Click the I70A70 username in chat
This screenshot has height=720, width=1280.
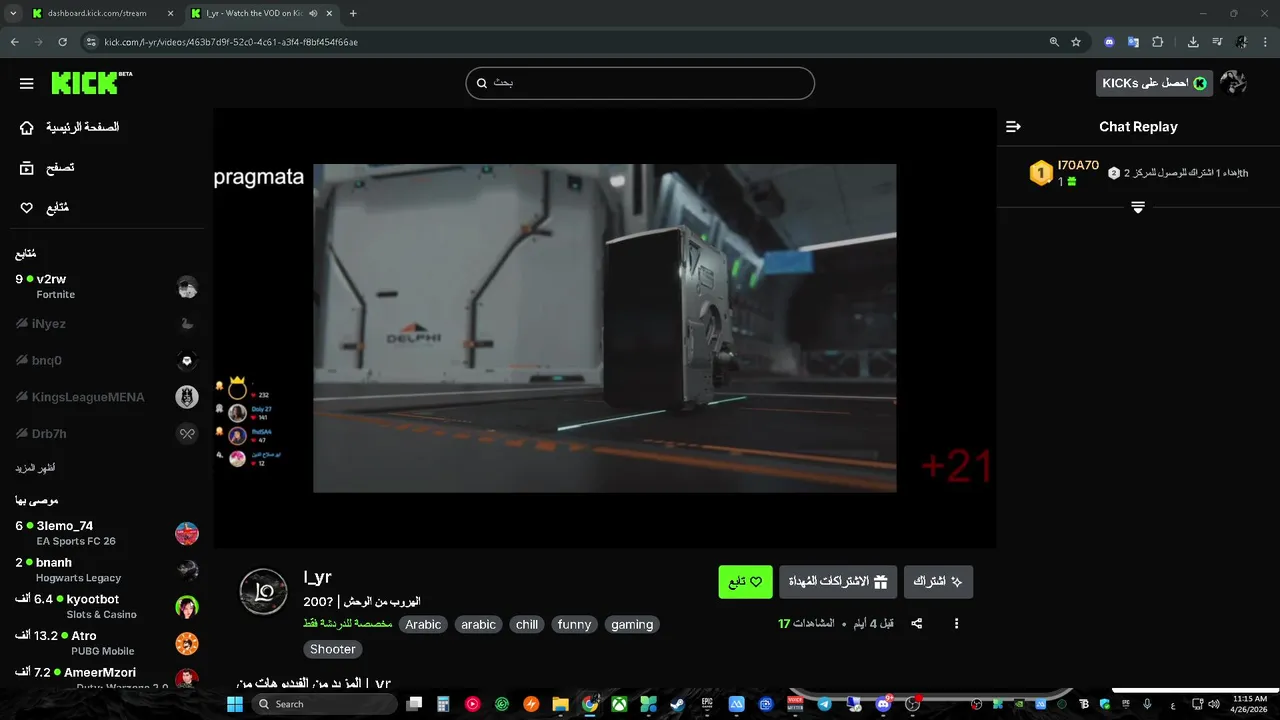click(1078, 166)
